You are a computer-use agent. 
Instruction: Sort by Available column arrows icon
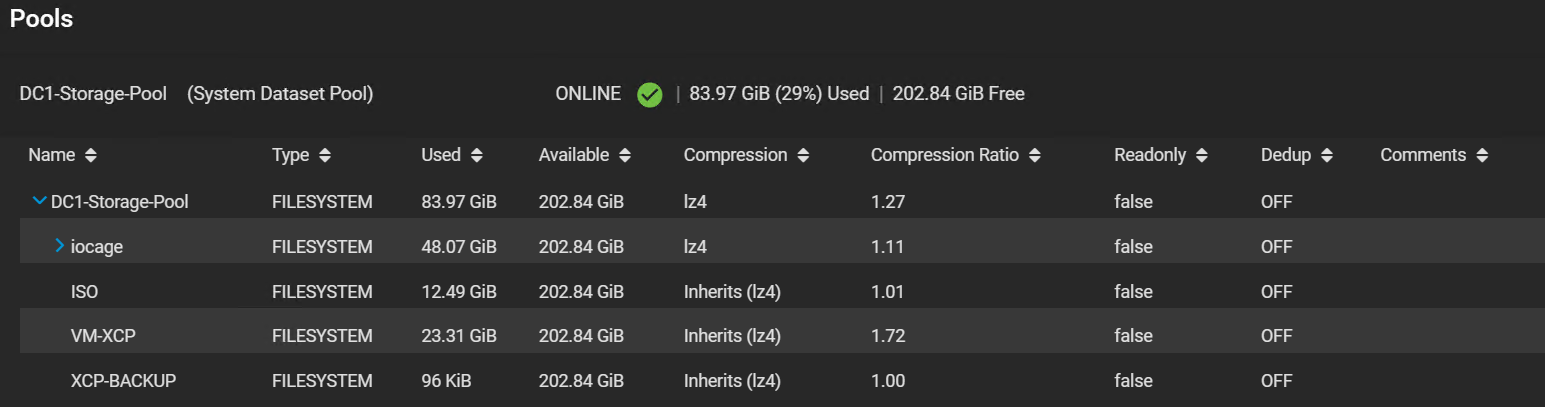[x=624, y=156]
